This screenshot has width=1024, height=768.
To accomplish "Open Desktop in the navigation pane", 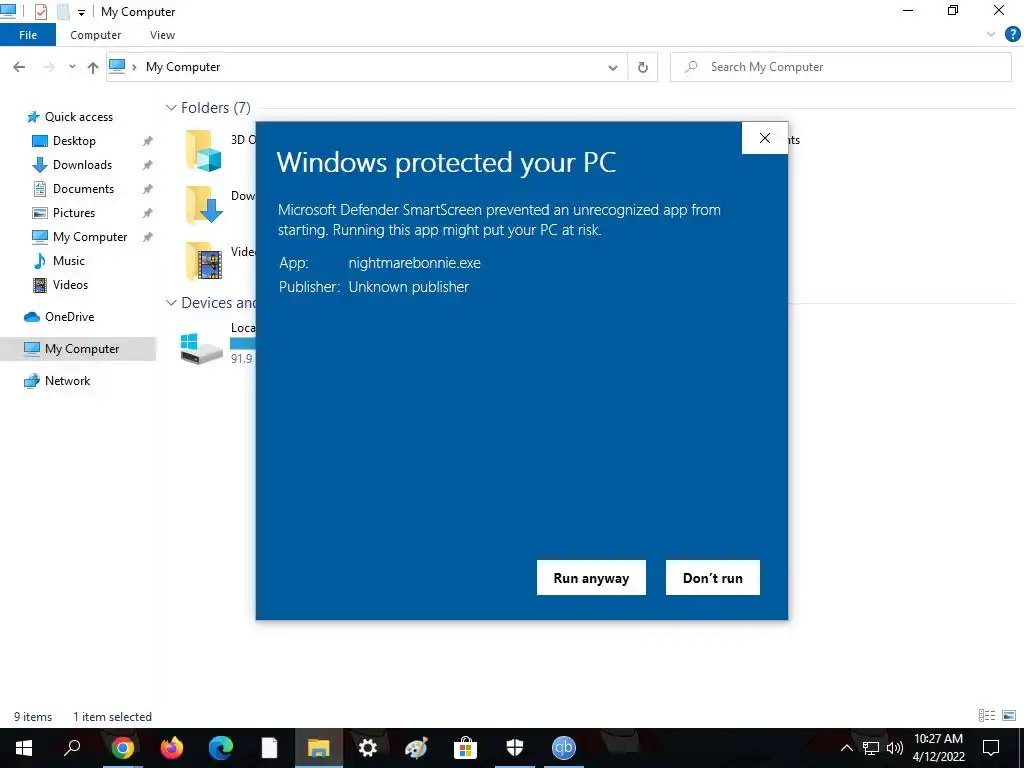I will 74,140.
